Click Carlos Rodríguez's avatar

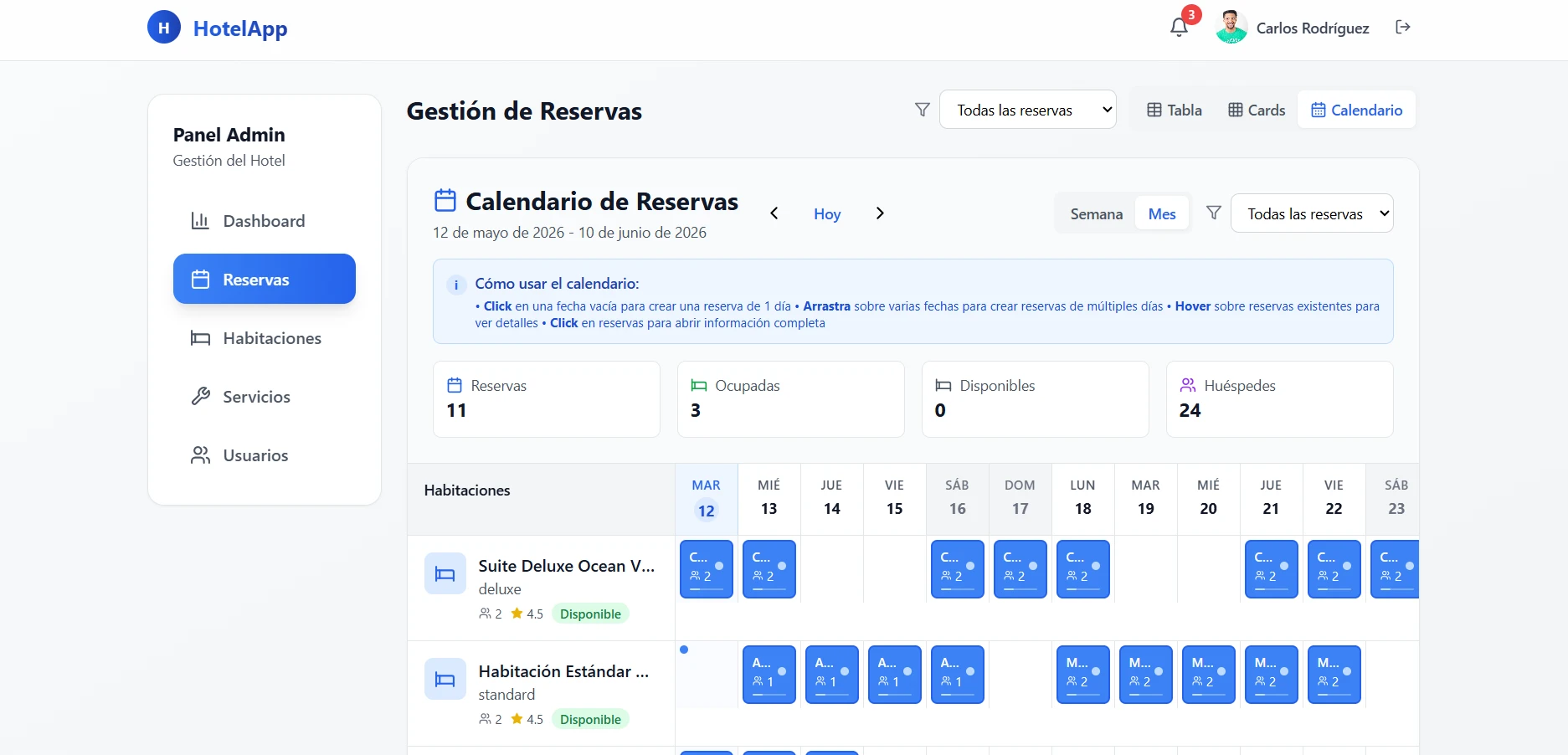point(1231,28)
